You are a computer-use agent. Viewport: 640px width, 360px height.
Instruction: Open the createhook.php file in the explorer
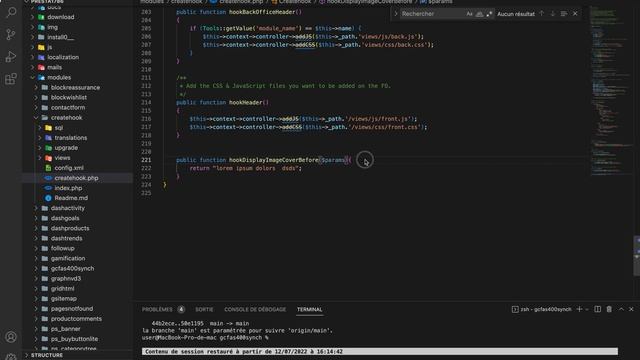tap(76, 178)
